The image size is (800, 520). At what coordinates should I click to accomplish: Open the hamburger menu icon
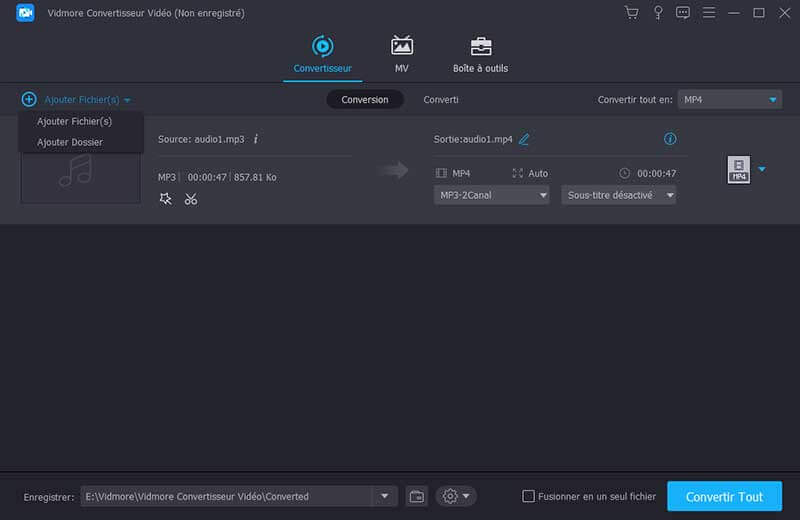(709, 13)
